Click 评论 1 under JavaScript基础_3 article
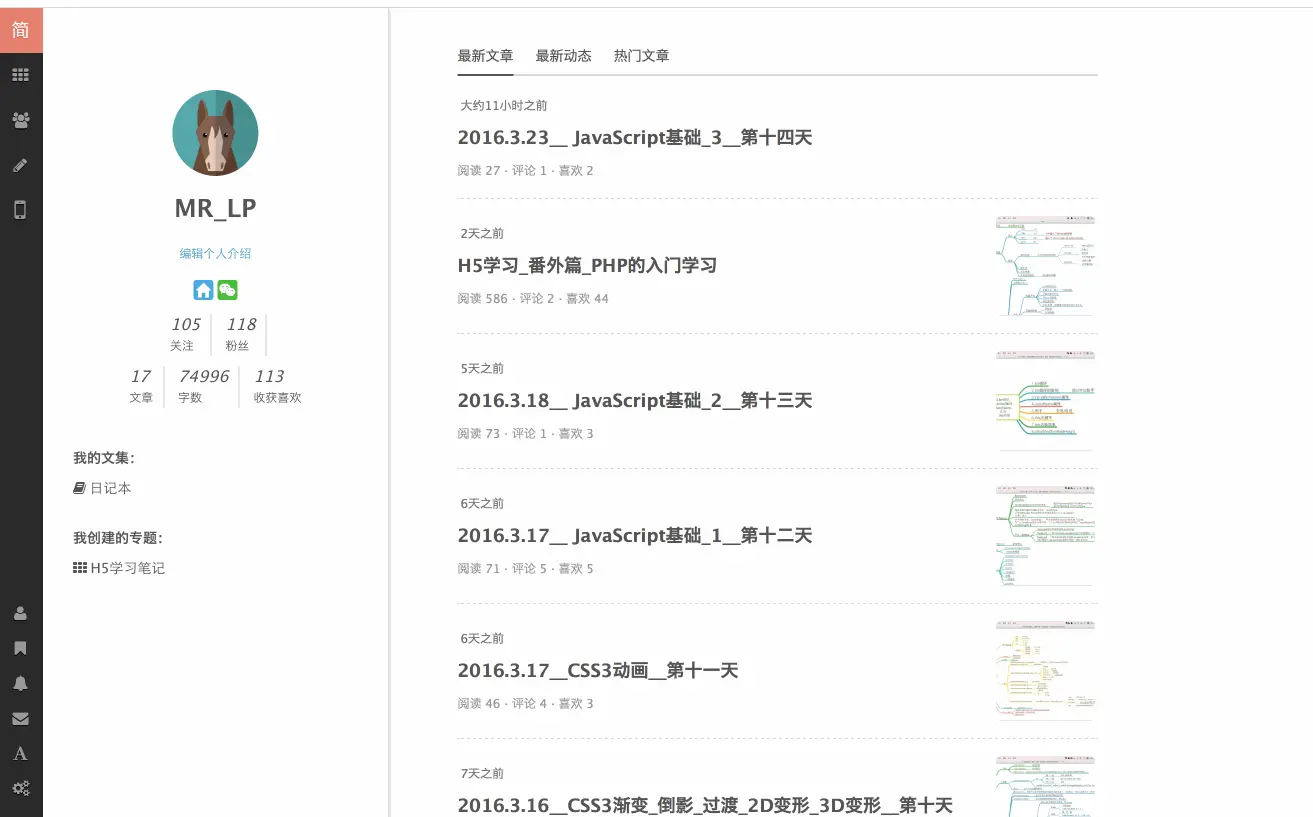 coord(530,171)
